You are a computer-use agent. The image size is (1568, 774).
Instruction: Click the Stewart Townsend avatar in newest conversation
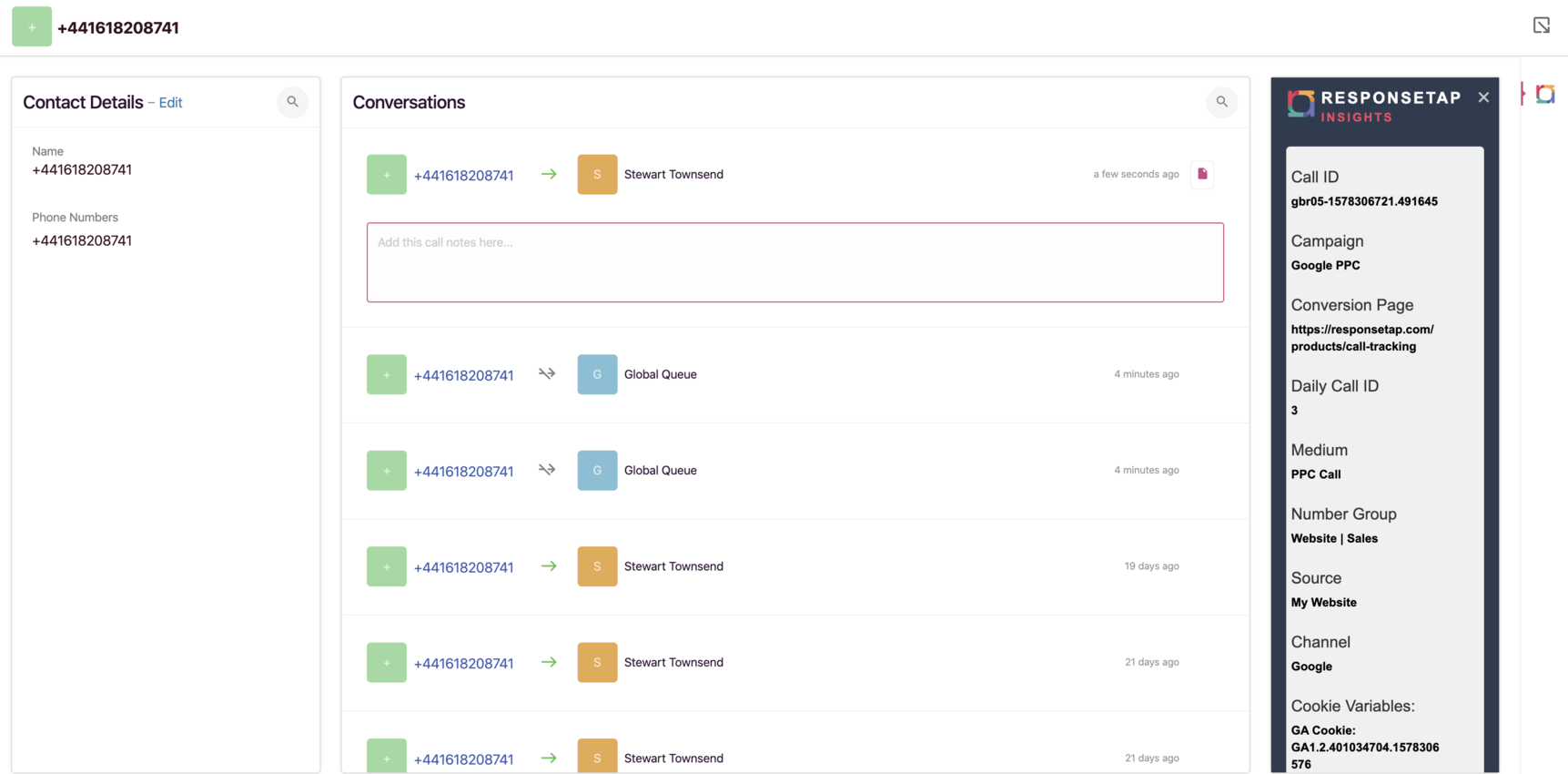[x=597, y=174]
